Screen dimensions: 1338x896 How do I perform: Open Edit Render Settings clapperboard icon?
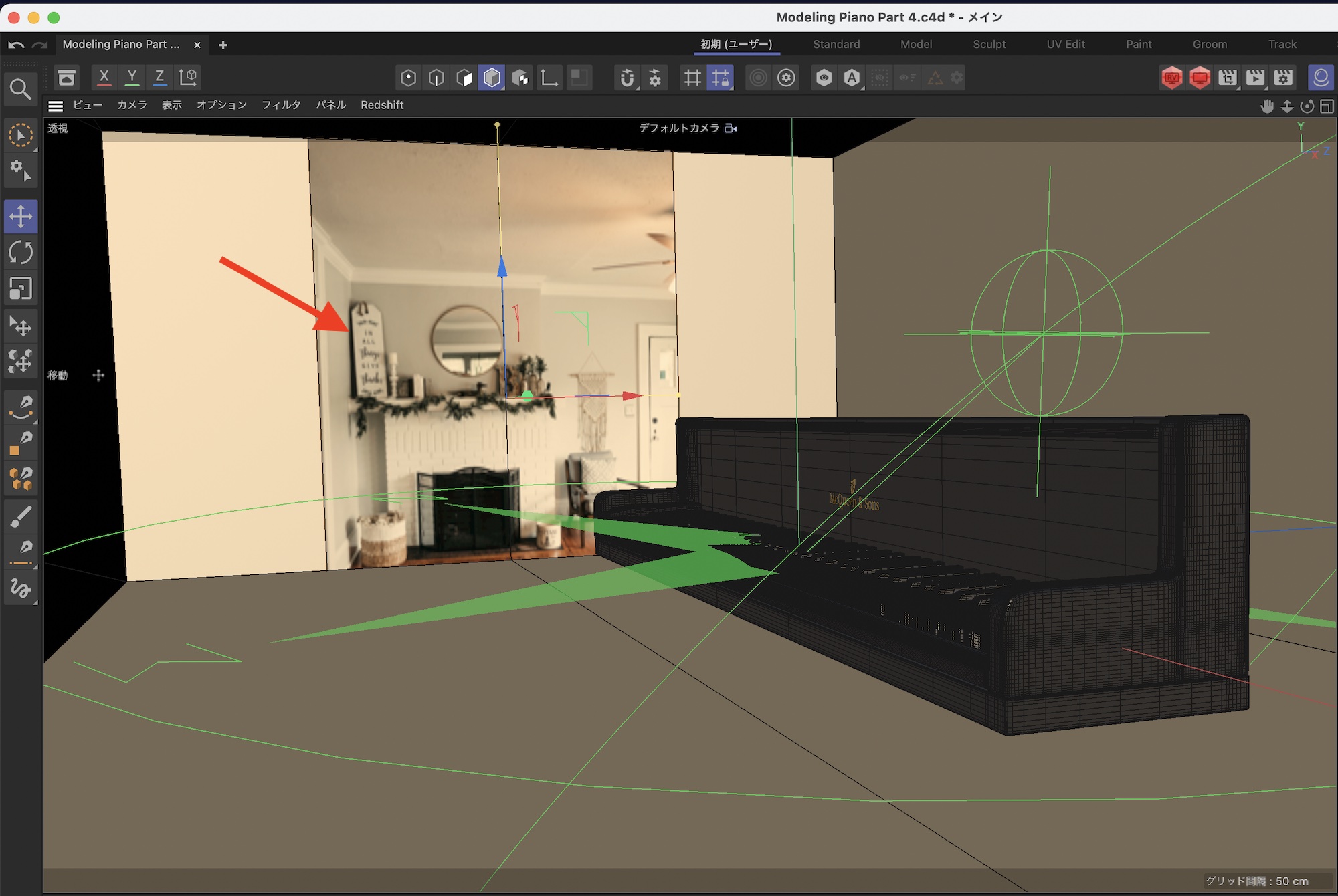(x=1283, y=78)
